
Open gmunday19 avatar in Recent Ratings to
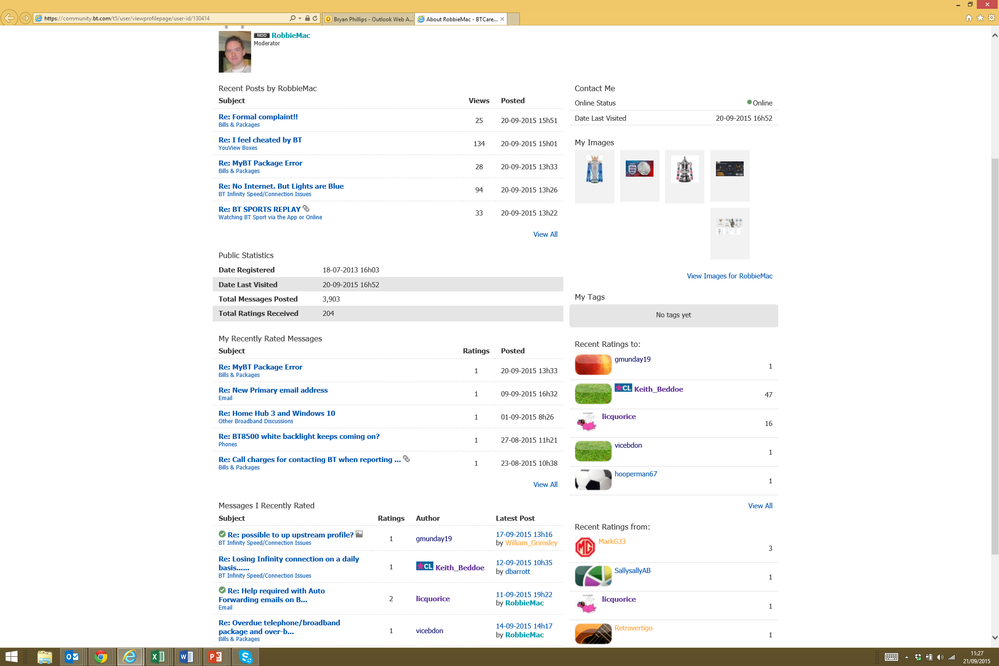pos(593,365)
